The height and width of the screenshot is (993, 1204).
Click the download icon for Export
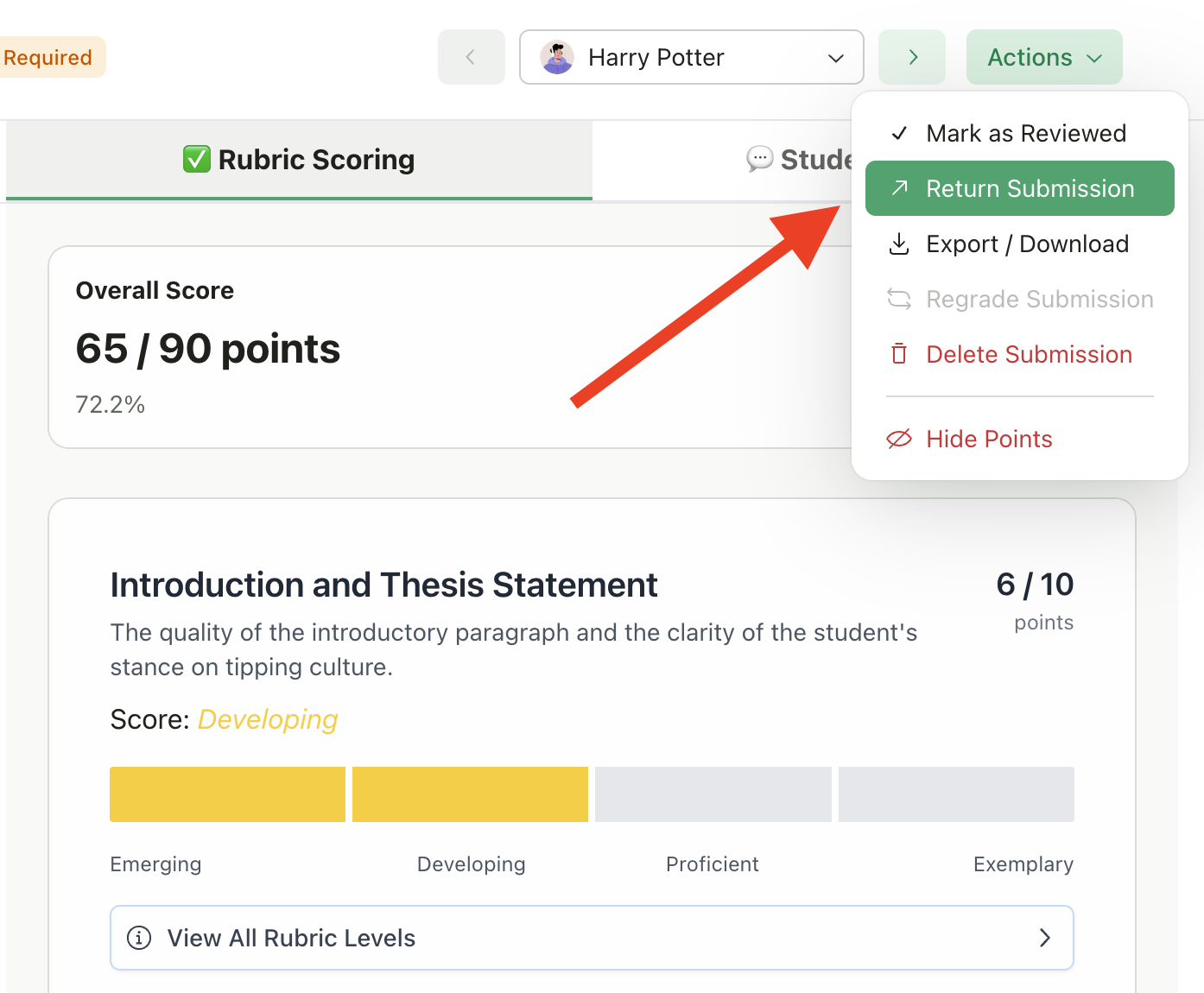[x=899, y=244]
